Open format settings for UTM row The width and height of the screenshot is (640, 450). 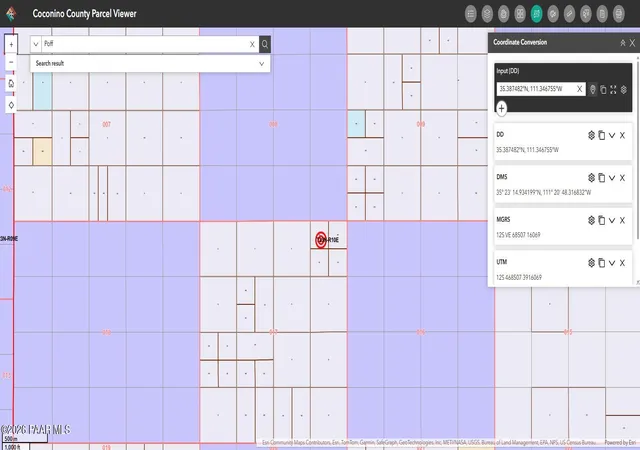(591, 263)
